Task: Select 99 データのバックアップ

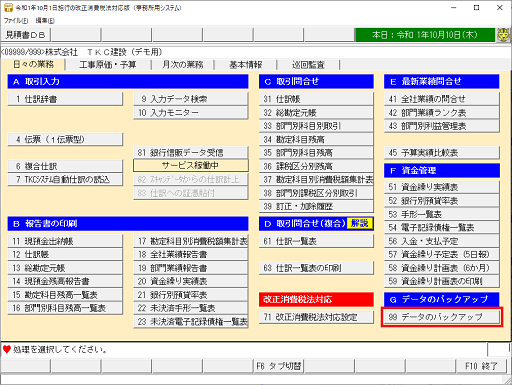Action: pyautogui.click(x=442, y=317)
